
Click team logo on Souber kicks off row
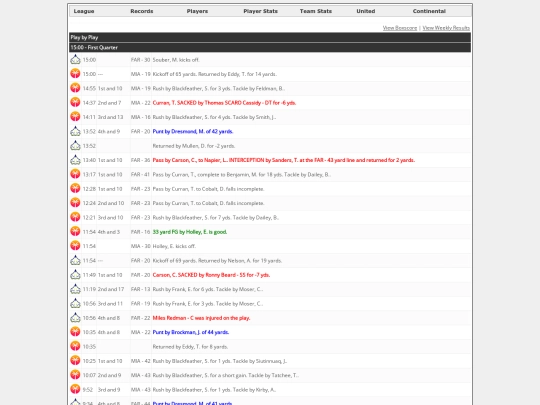pos(75,60)
